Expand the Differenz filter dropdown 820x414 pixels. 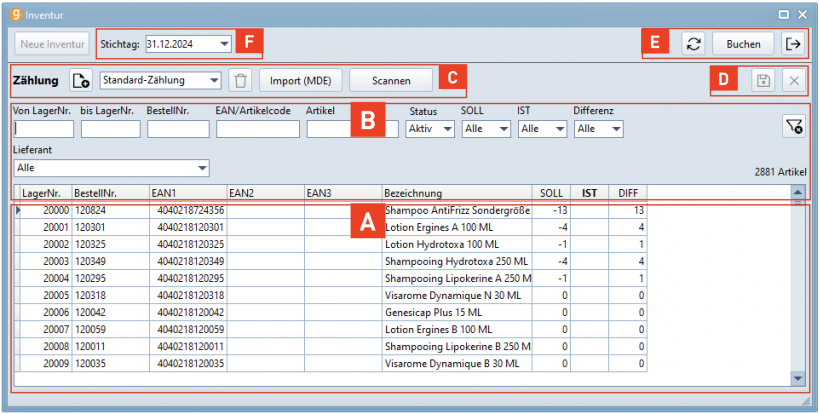point(615,129)
